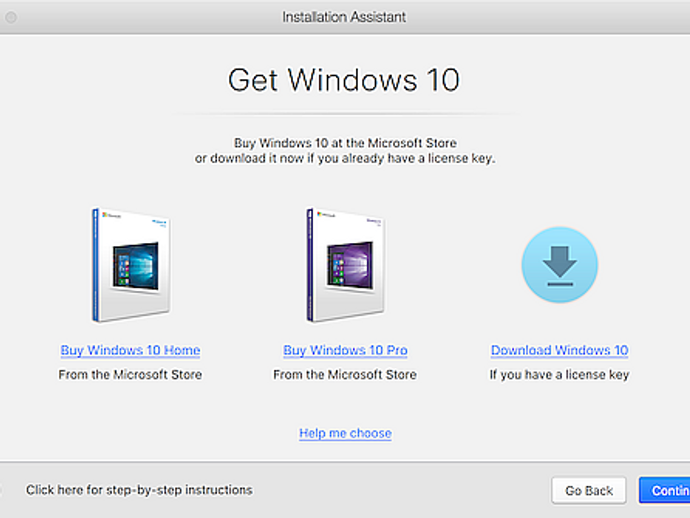The width and height of the screenshot is (690, 518).
Task: Click the 'Installation Assistant' window title
Action: [x=344, y=17]
